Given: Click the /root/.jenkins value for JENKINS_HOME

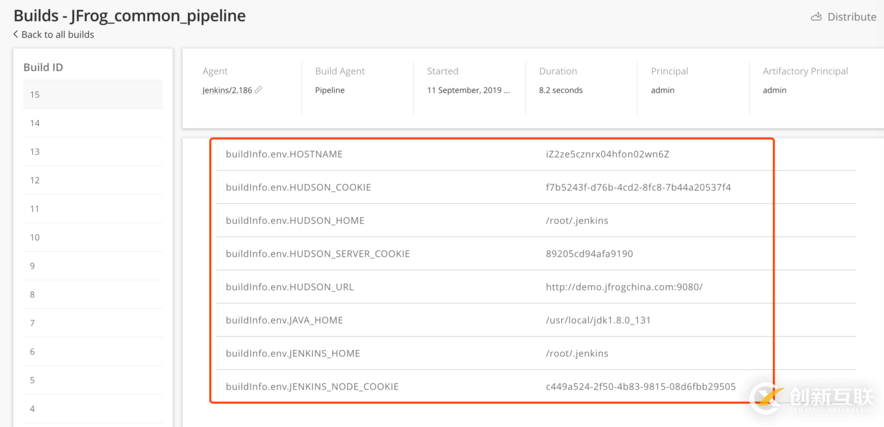Looking at the screenshot, I should click(577, 354).
